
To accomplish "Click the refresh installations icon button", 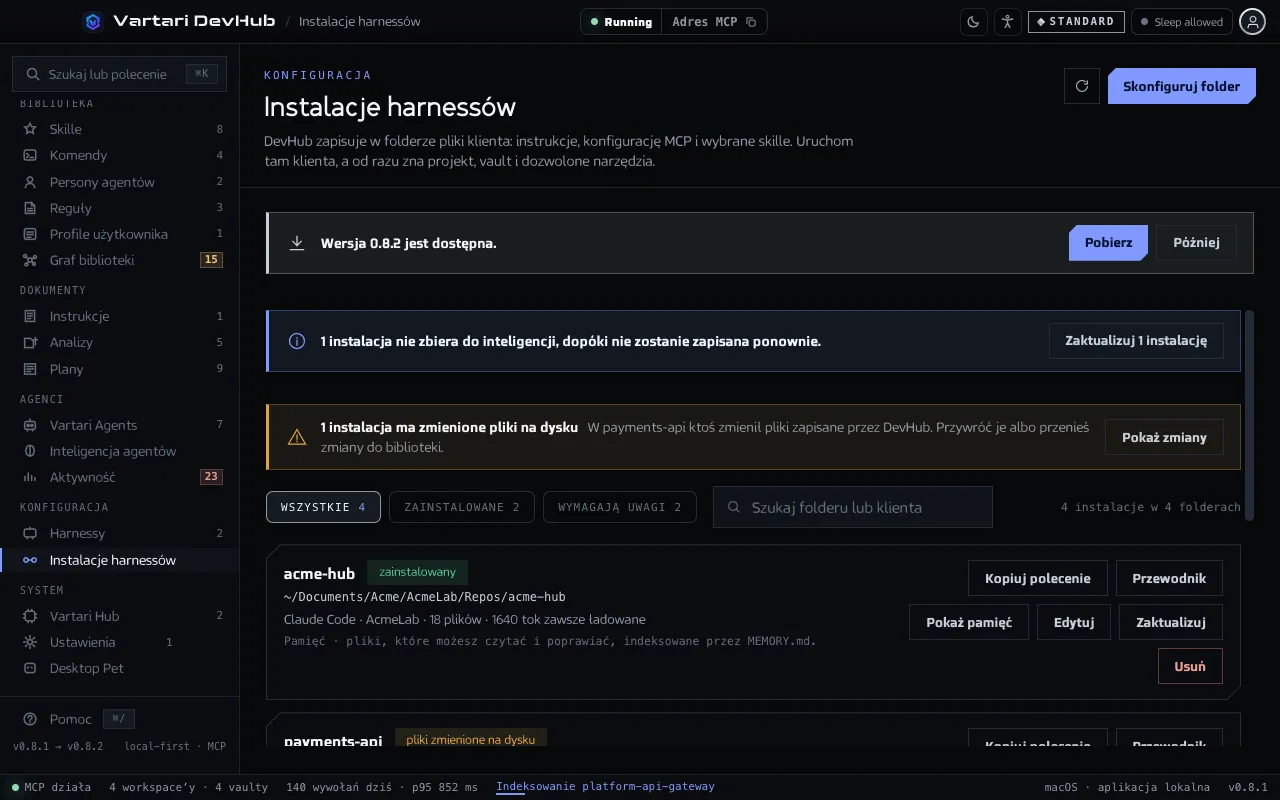I will pyautogui.click(x=1081, y=86).
